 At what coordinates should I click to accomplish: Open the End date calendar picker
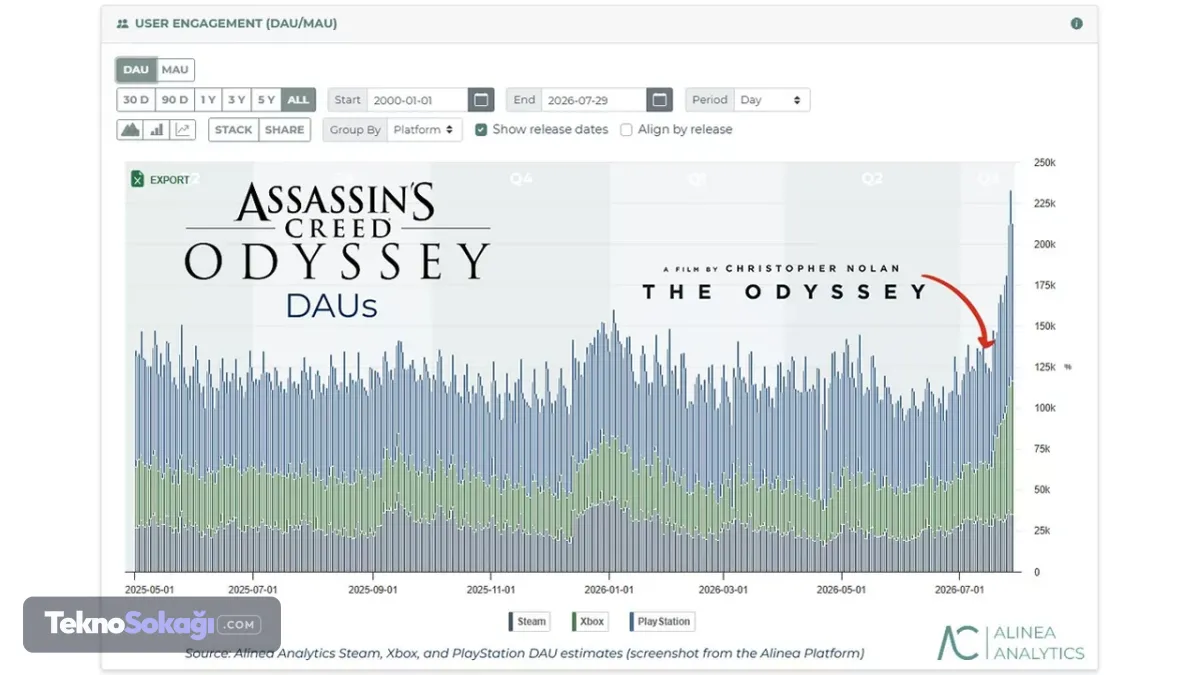(659, 100)
